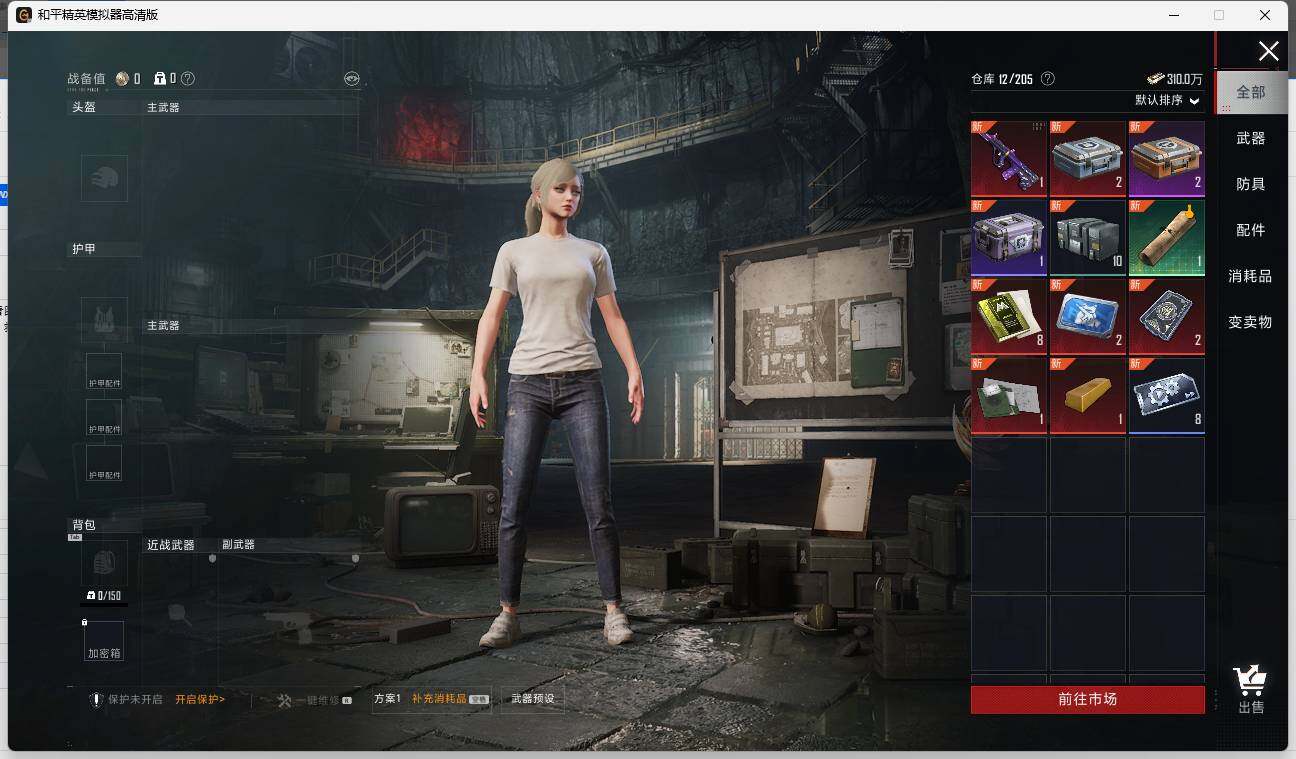Click 补充消耗品 to restock consumables
This screenshot has height=759, width=1296.
(440, 699)
